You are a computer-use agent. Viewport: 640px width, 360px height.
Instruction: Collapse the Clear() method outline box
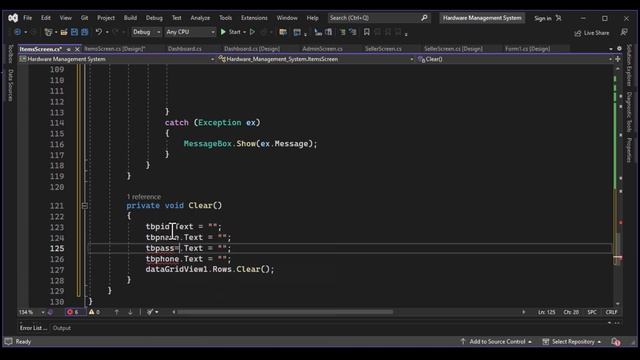(x=84, y=206)
